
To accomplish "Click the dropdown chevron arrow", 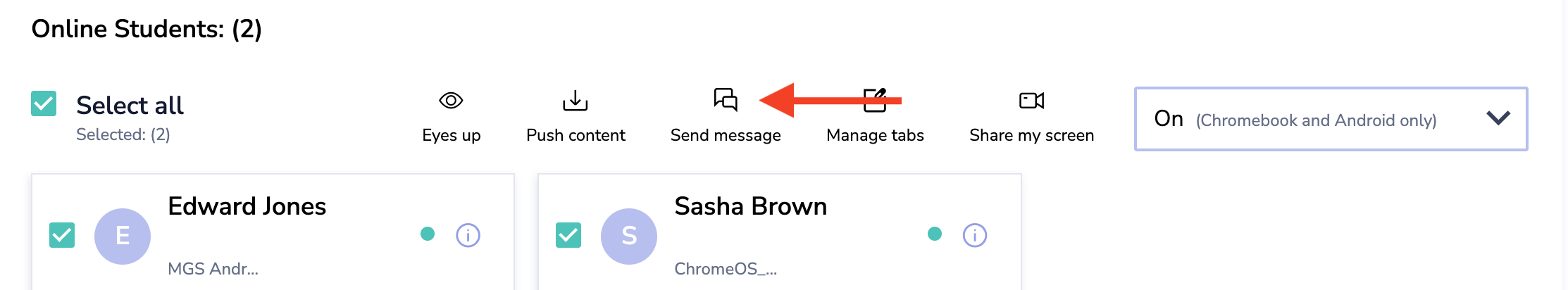I will pos(1498,118).
